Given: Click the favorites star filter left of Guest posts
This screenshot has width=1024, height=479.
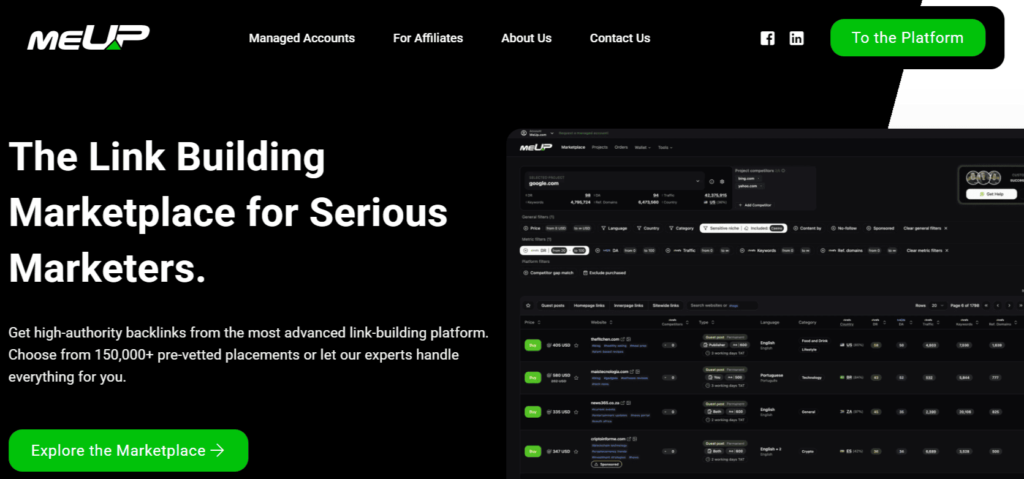Looking at the screenshot, I should coord(528,305).
